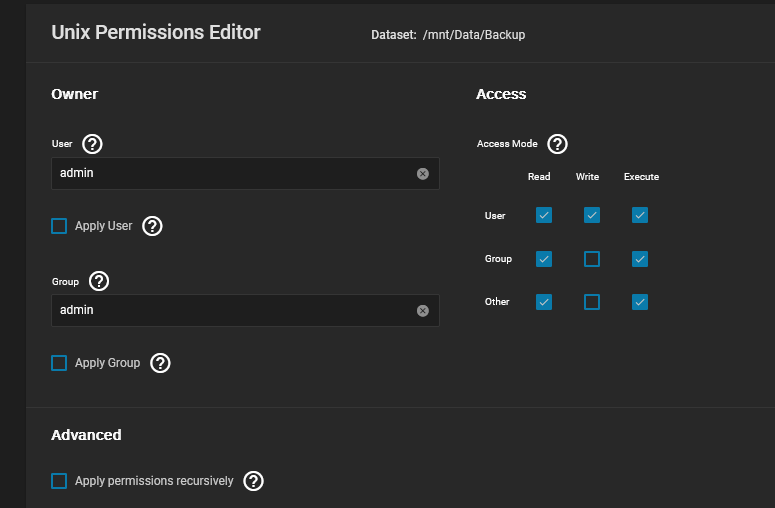The height and width of the screenshot is (508, 775).
Task: Check Apply permissions recursively
Action: [59, 481]
